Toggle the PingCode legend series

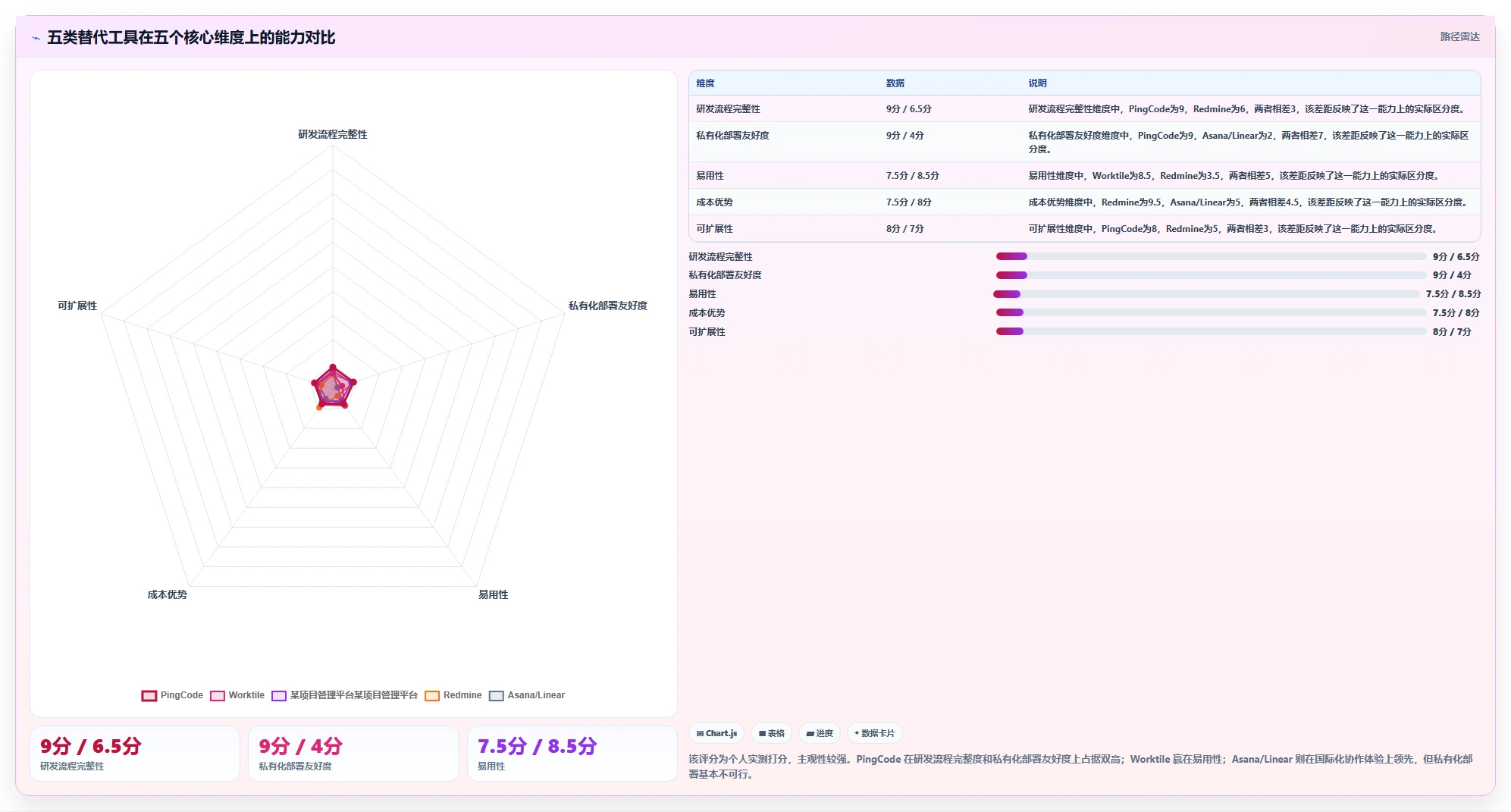pos(173,695)
